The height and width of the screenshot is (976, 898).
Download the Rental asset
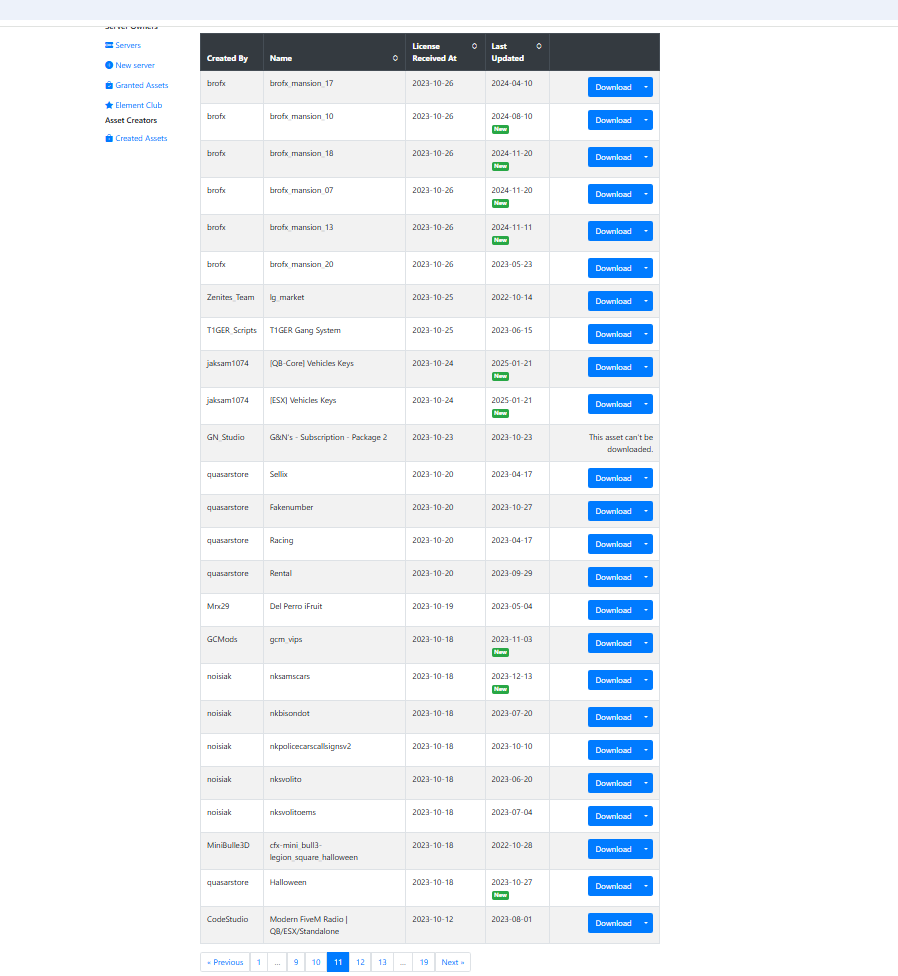tap(613, 577)
